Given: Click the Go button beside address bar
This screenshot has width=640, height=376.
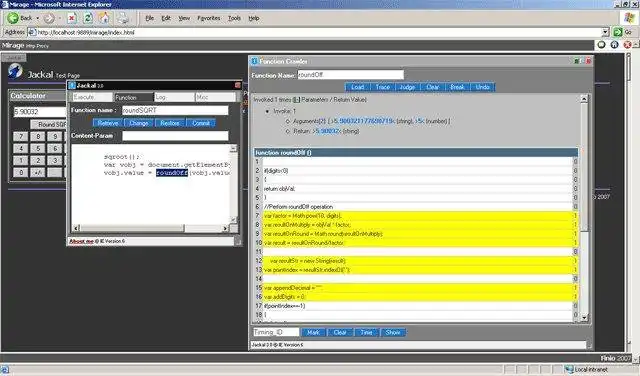Looking at the screenshot, I should (623, 32).
